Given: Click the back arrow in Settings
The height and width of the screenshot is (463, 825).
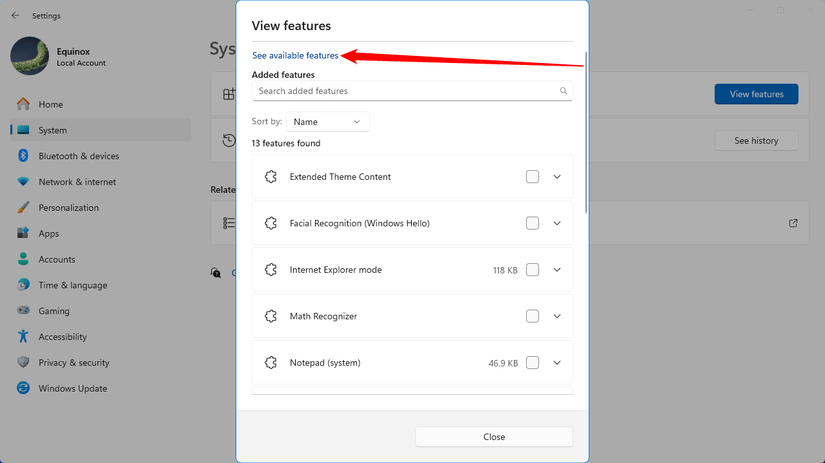Looking at the screenshot, I should coord(15,16).
